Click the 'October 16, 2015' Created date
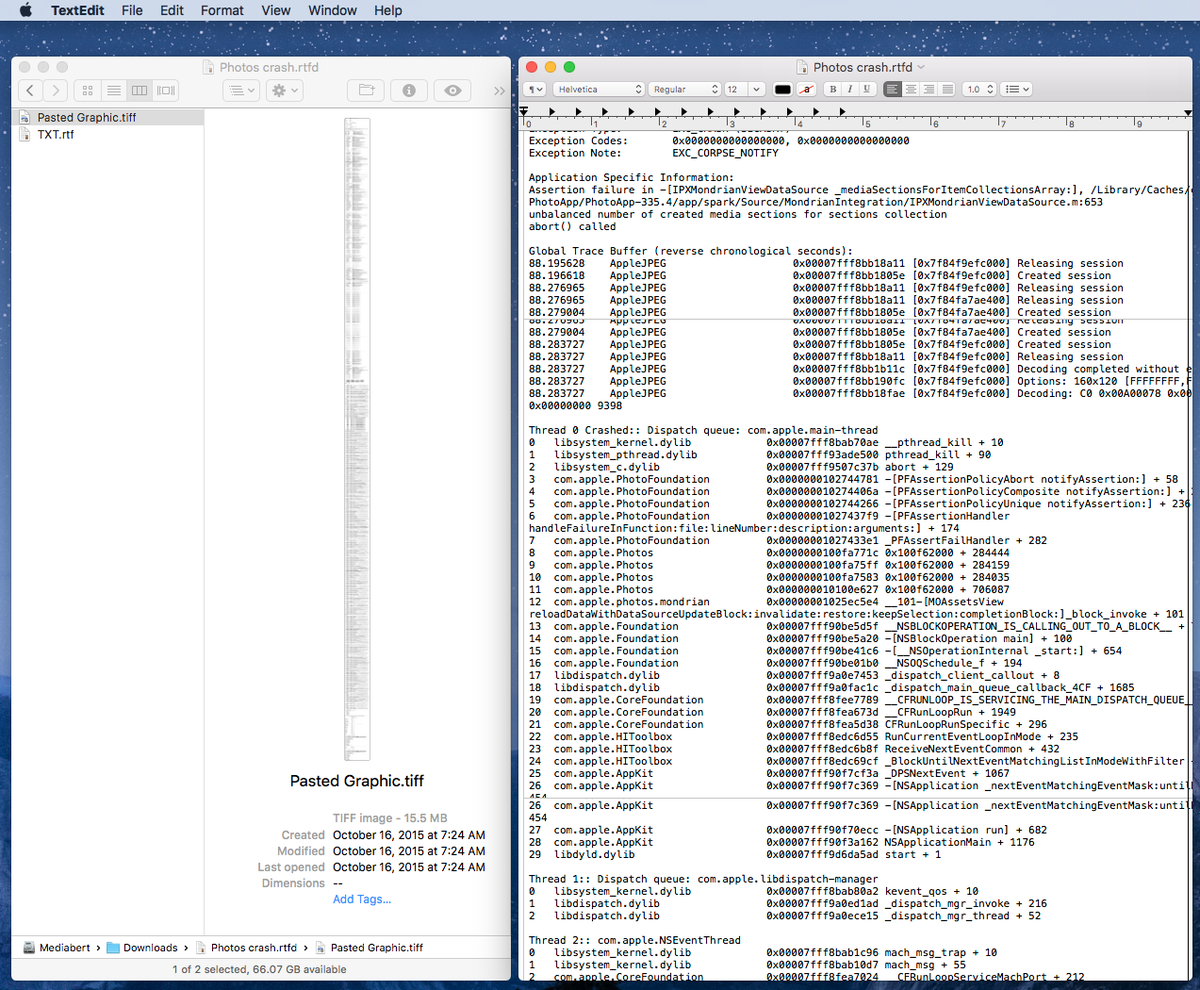Viewport: 1200px width, 990px height. tap(409, 835)
